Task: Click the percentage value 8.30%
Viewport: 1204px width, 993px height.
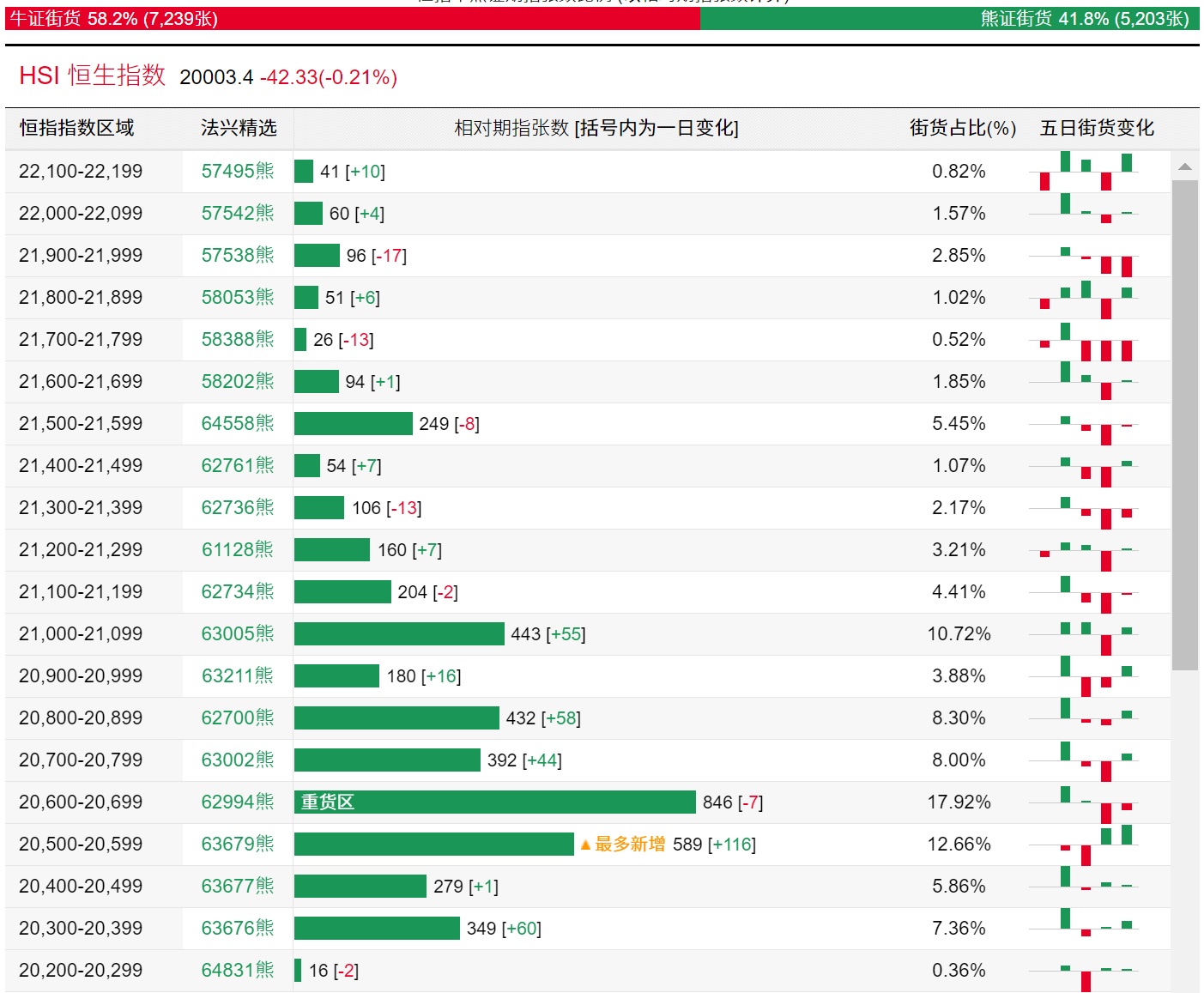Action: 959,718
